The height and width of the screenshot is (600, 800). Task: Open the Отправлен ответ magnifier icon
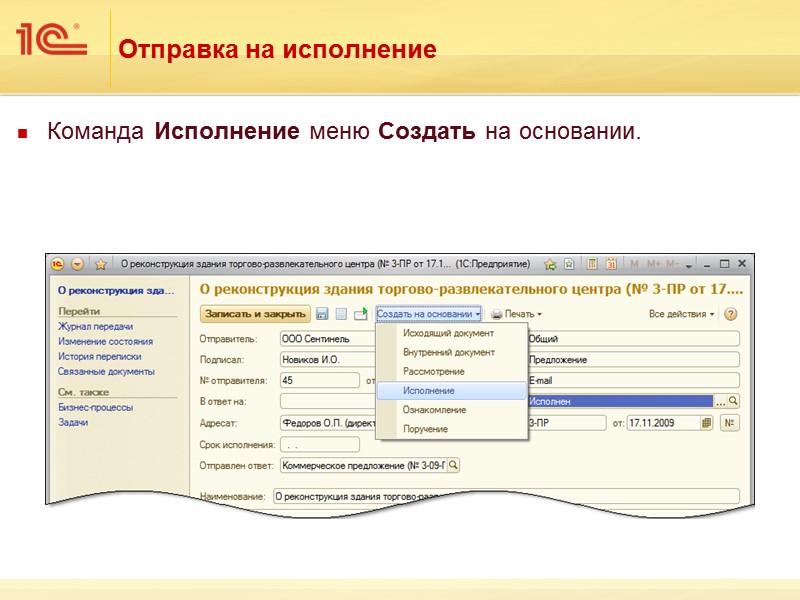click(x=453, y=465)
